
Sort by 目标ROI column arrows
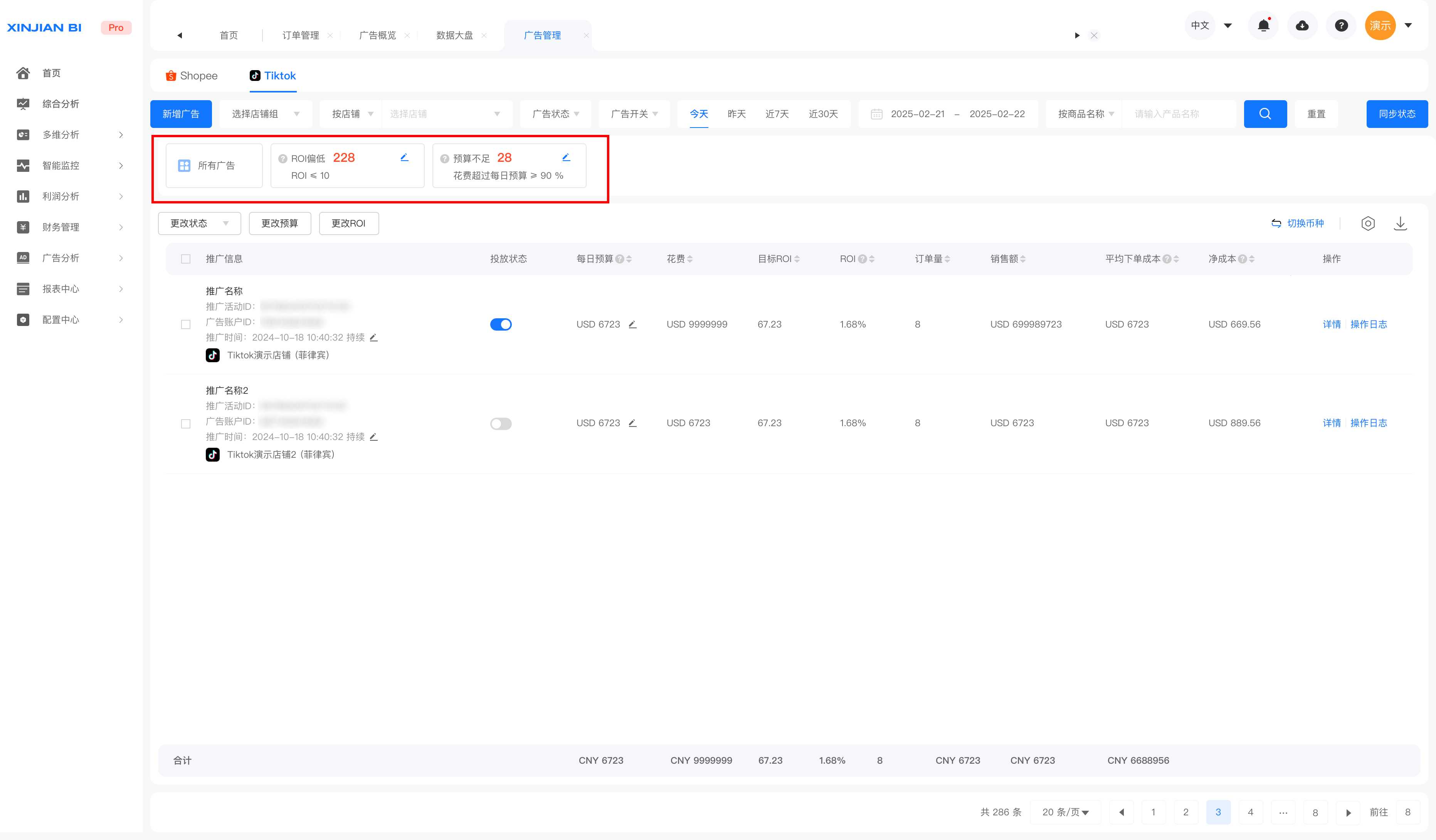tap(797, 259)
